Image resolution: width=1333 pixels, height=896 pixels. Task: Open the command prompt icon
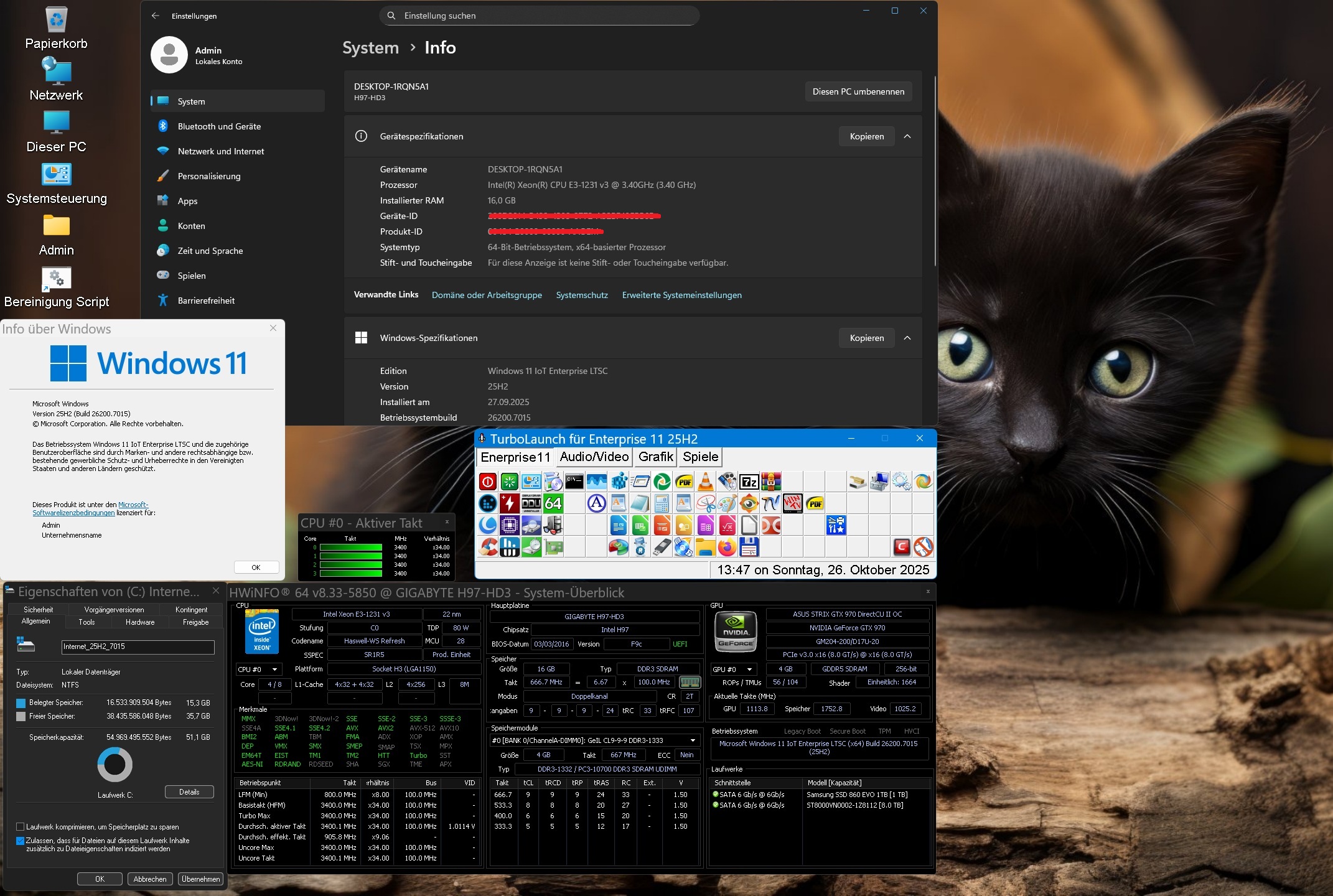(574, 482)
